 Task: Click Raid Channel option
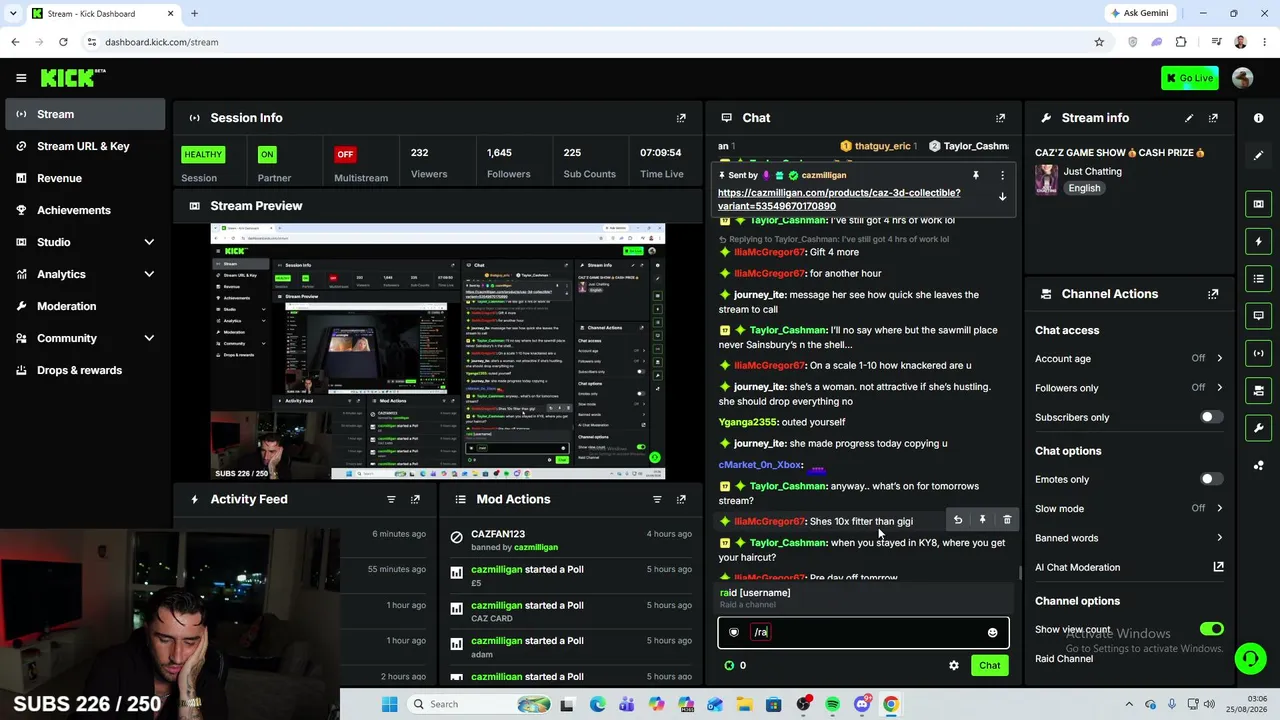pyautogui.click(x=1064, y=659)
